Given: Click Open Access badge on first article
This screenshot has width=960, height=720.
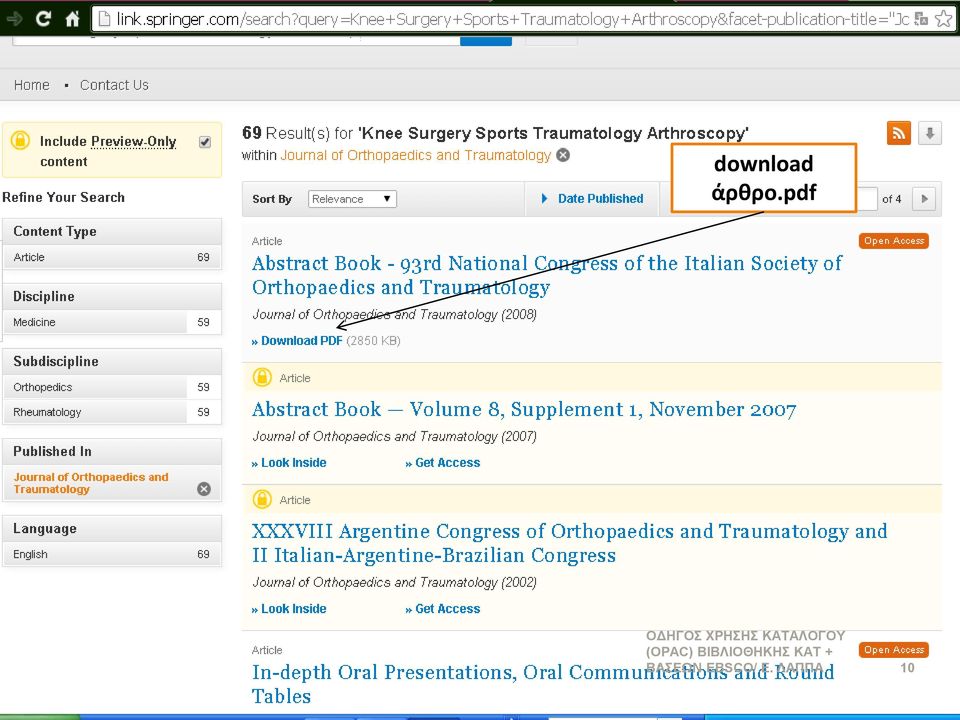Looking at the screenshot, I should tap(894, 241).
